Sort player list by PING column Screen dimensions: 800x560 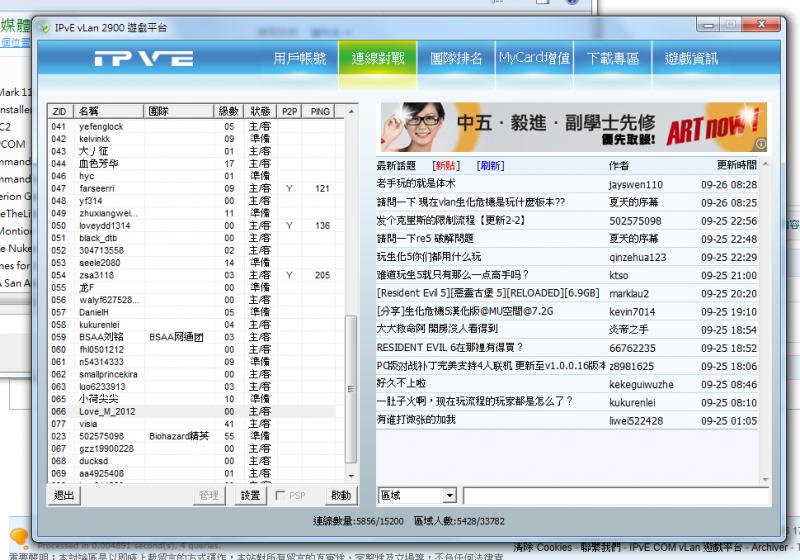[x=320, y=111]
